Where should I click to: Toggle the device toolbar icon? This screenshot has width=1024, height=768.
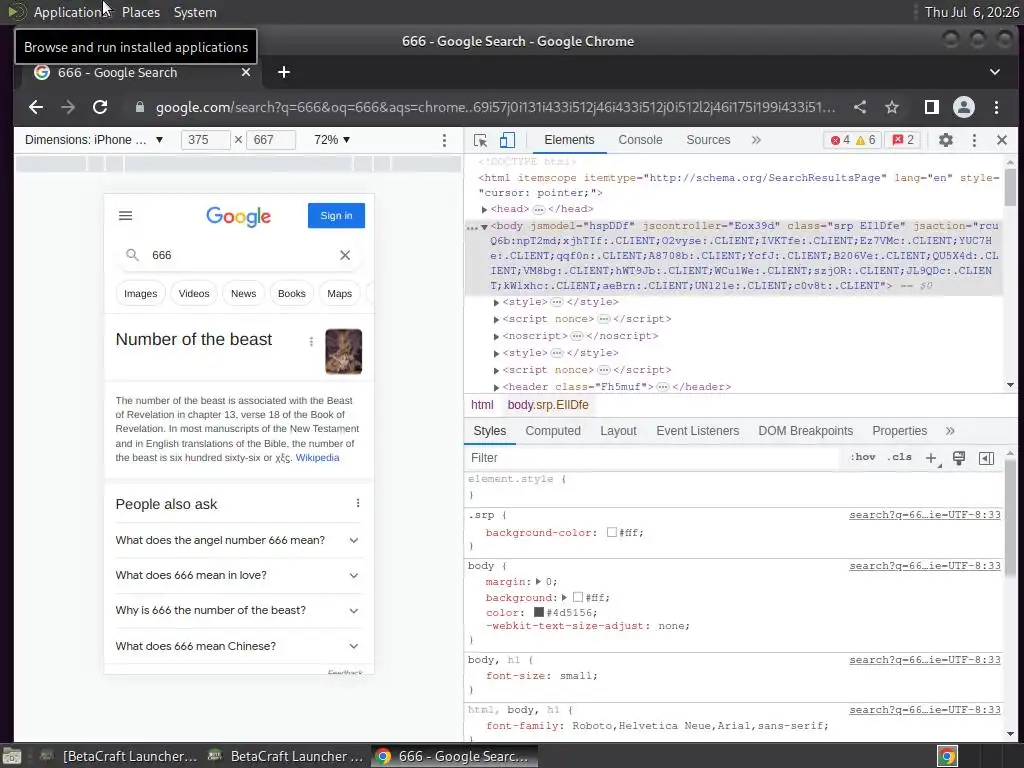(x=507, y=140)
